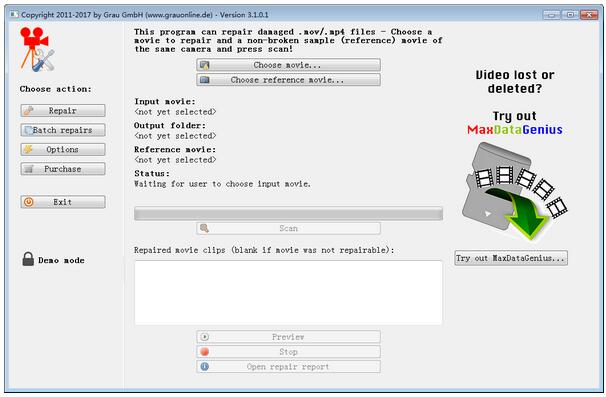Click the window title bar app icon
This screenshot has width=606, height=397.
click(14, 15)
